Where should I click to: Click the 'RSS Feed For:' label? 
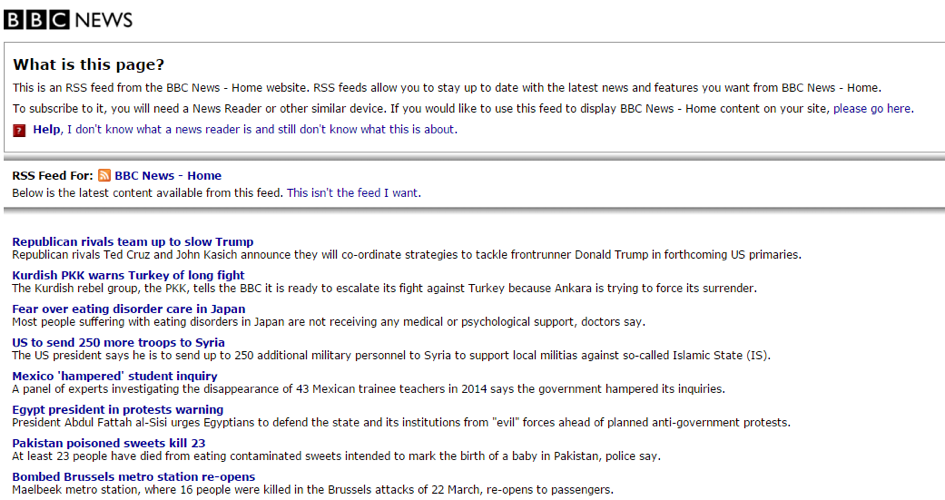[x=52, y=175]
